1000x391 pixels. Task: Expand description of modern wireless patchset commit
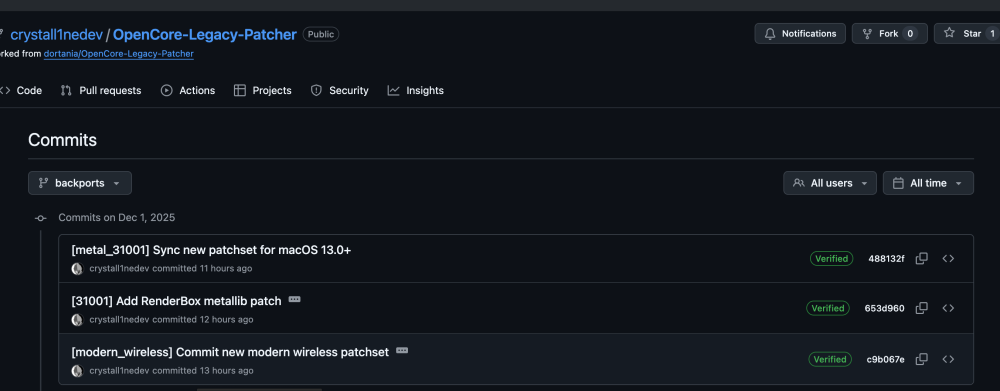[402, 350]
